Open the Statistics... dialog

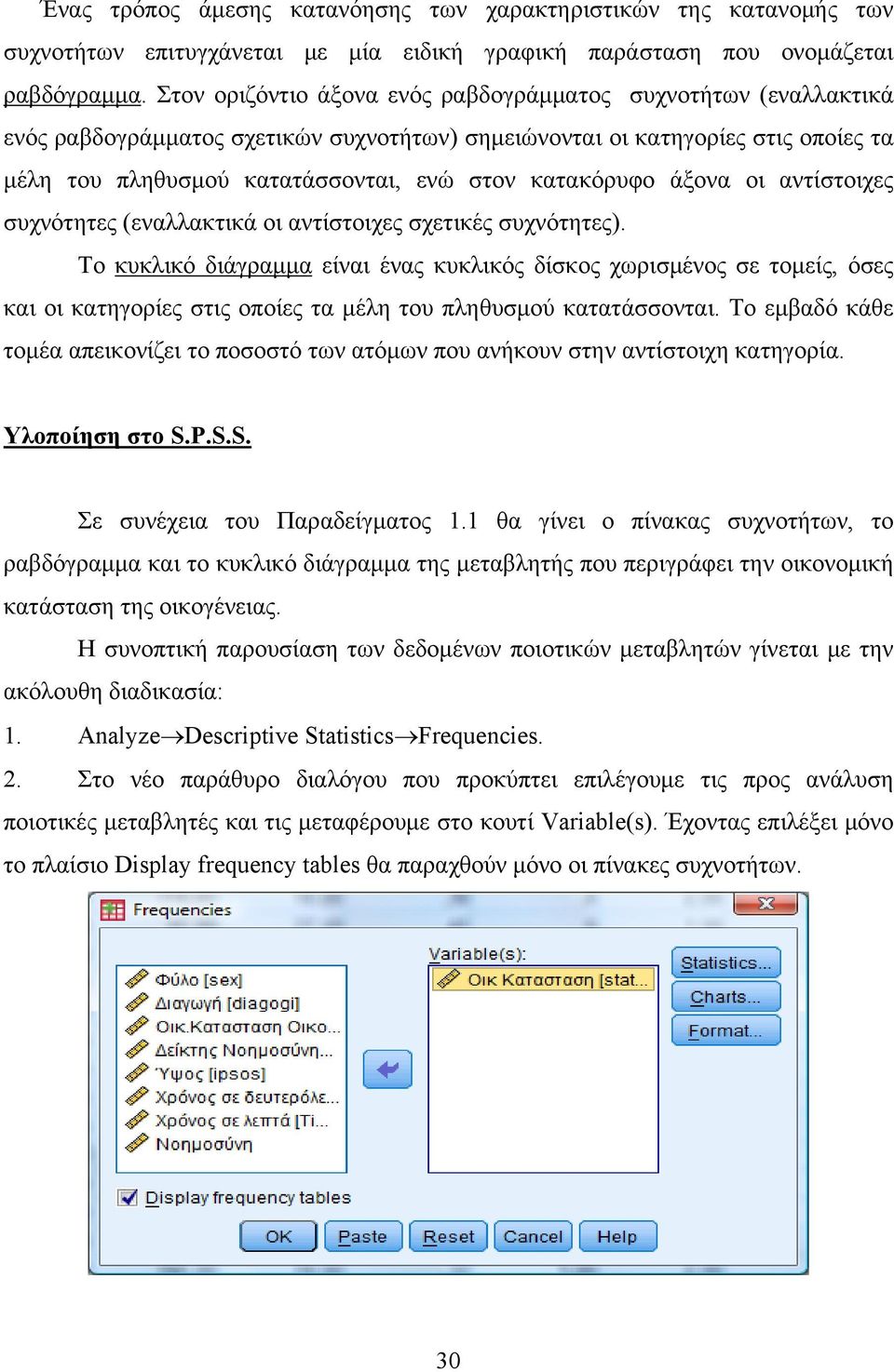[x=726, y=963]
